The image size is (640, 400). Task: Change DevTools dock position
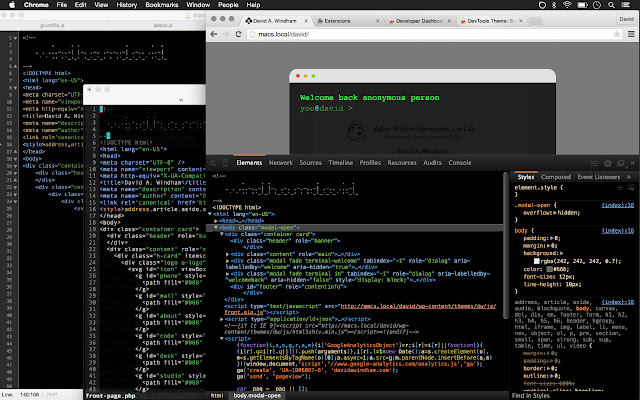point(620,163)
